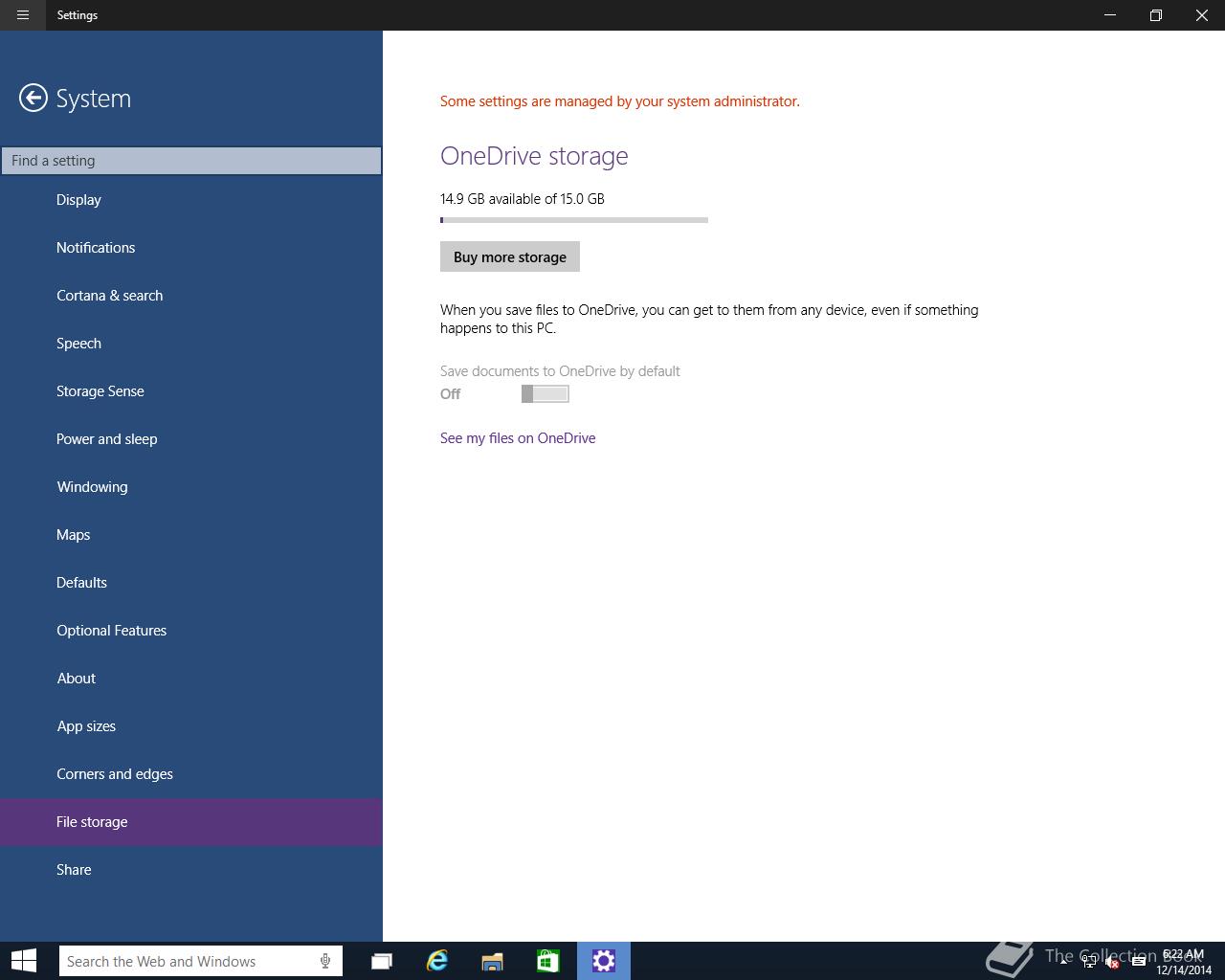The image size is (1225, 980).
Task: Open the Windows Start button
Action: (x=24, y=961)
